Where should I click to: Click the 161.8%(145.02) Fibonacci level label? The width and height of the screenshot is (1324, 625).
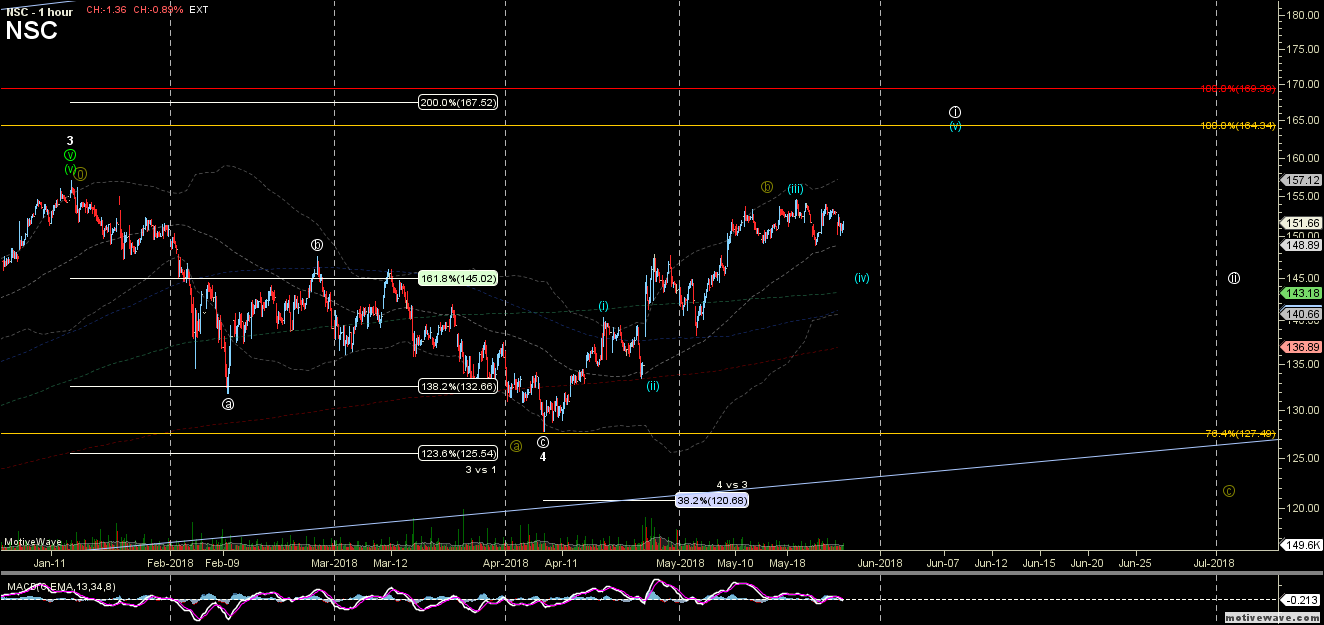(x=457, y=278)
